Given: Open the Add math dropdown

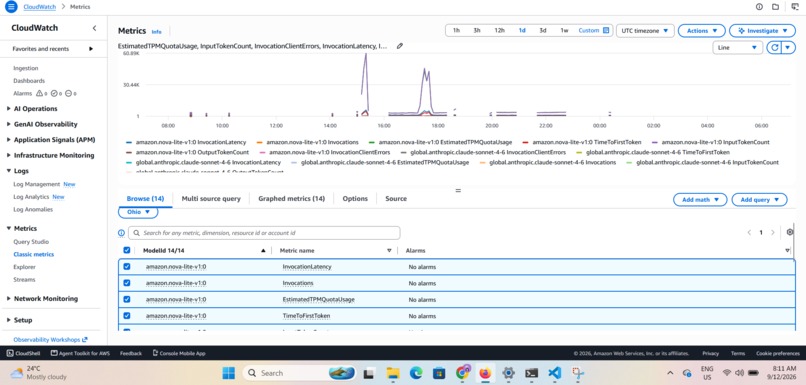Looking at the screenshot, I should 700,199.
